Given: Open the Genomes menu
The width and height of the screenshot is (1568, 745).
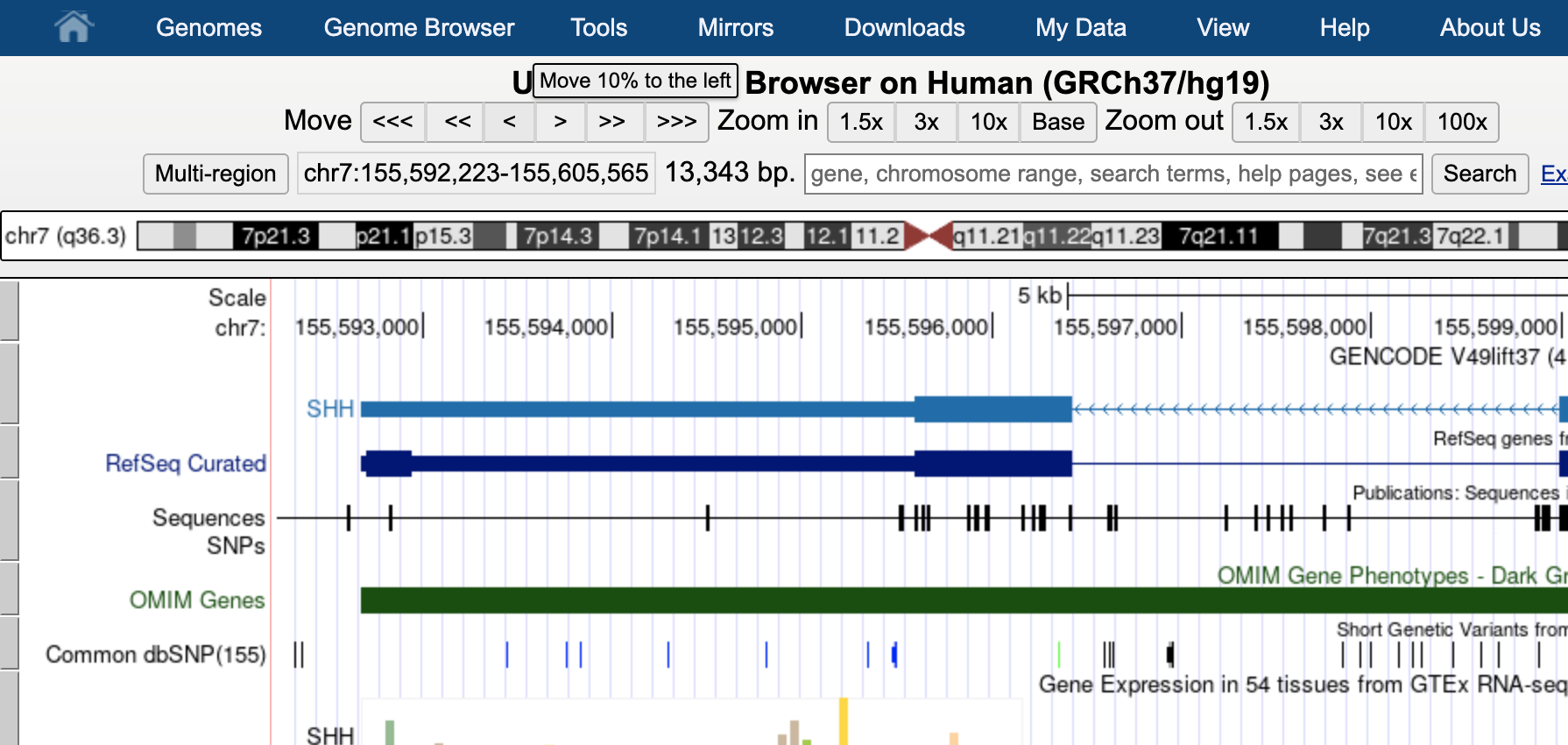Looking at the screenshot, I should [x=208, y=28].
